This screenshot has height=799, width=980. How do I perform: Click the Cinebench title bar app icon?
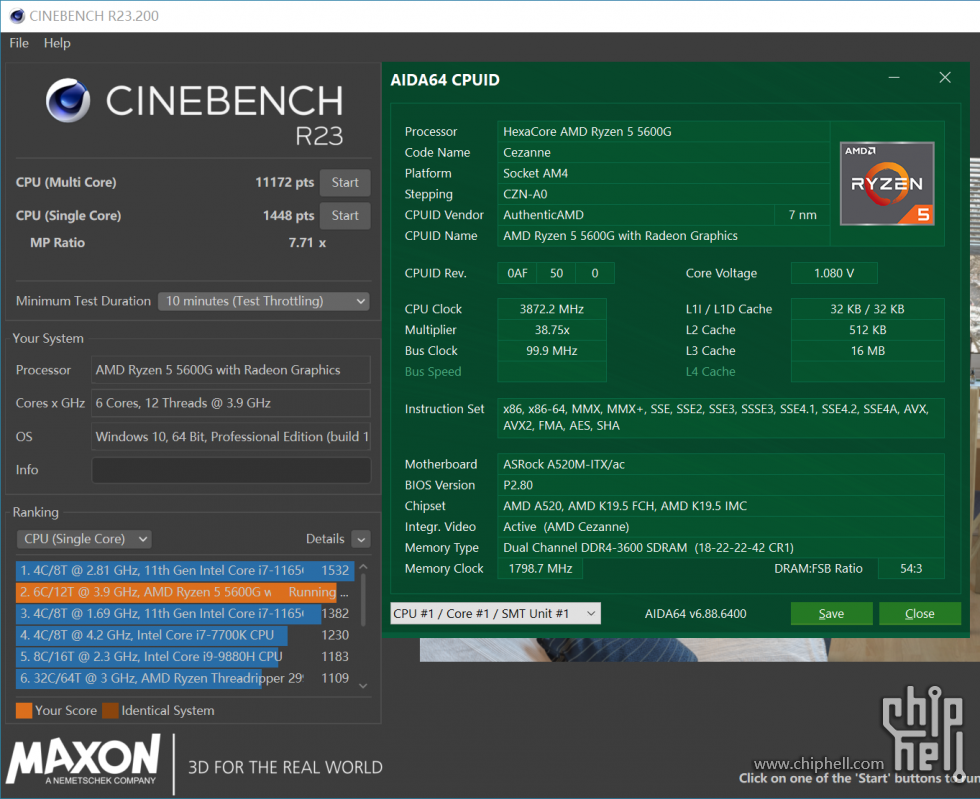click(x=17, y=16)
